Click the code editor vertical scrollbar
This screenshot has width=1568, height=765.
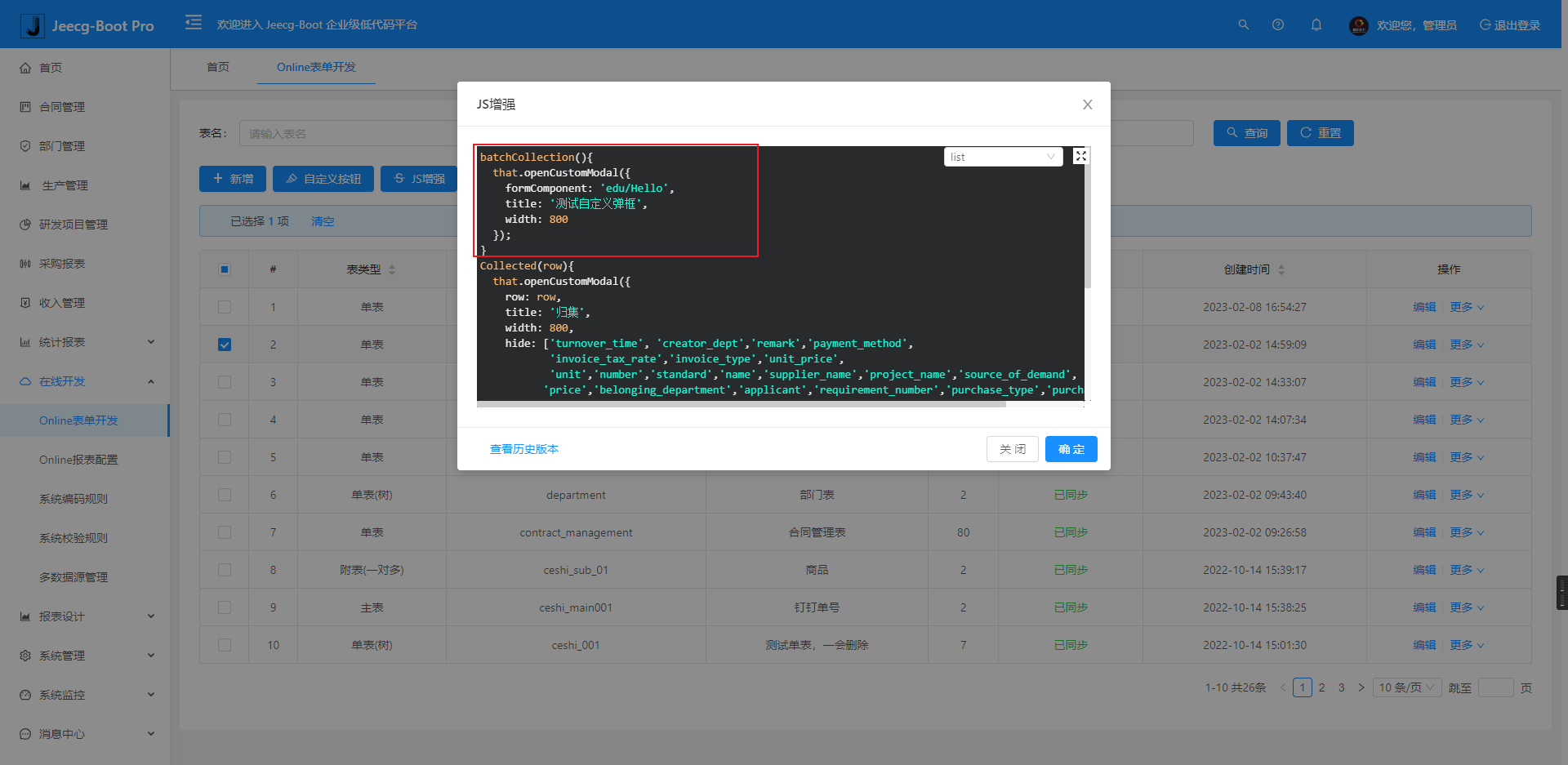(x=1088, y=218)
